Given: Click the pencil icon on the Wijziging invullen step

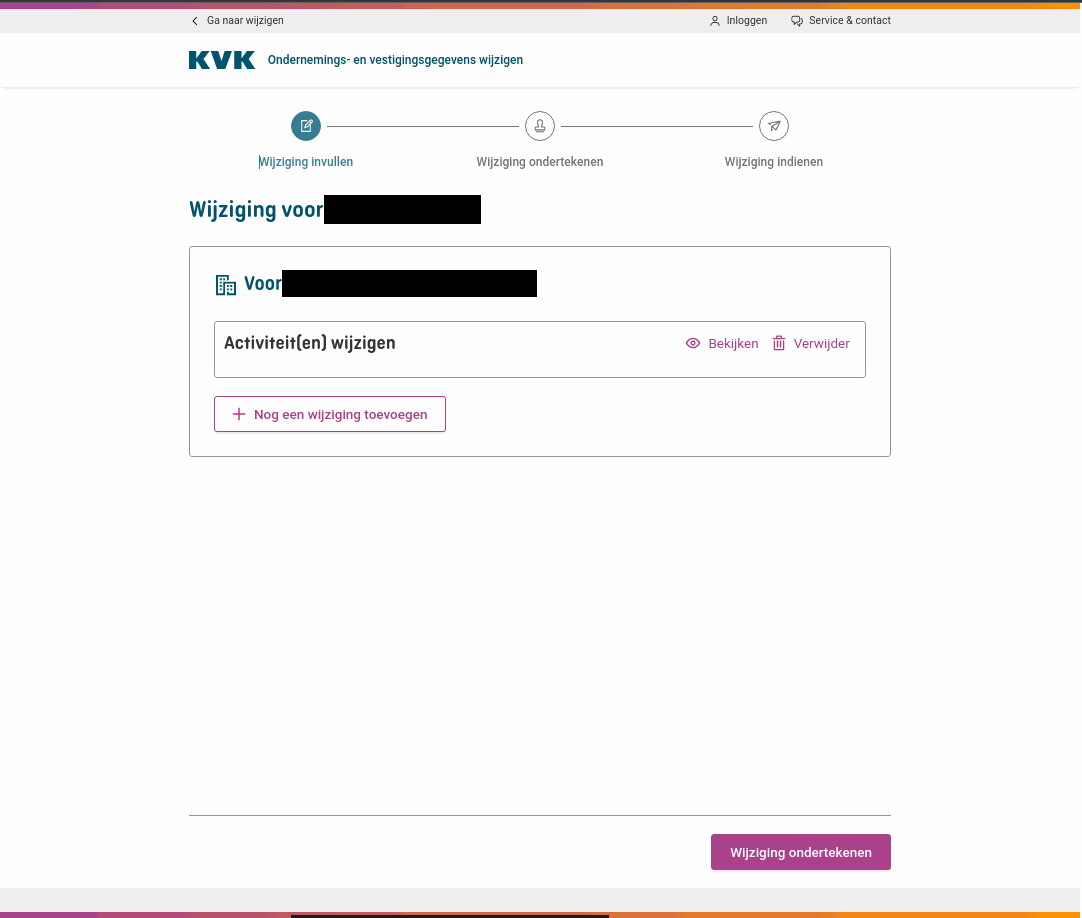Looking at the screenshot, I should coord(306,126).
